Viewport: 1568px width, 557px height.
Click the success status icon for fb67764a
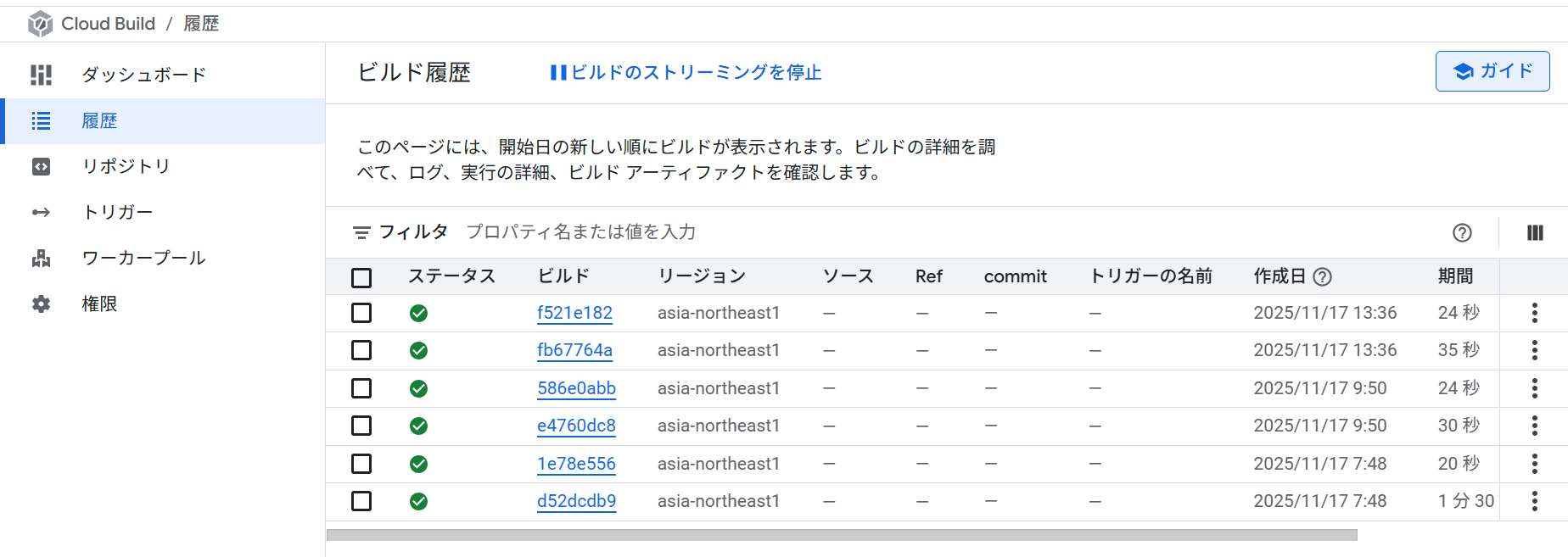(418, 351)
